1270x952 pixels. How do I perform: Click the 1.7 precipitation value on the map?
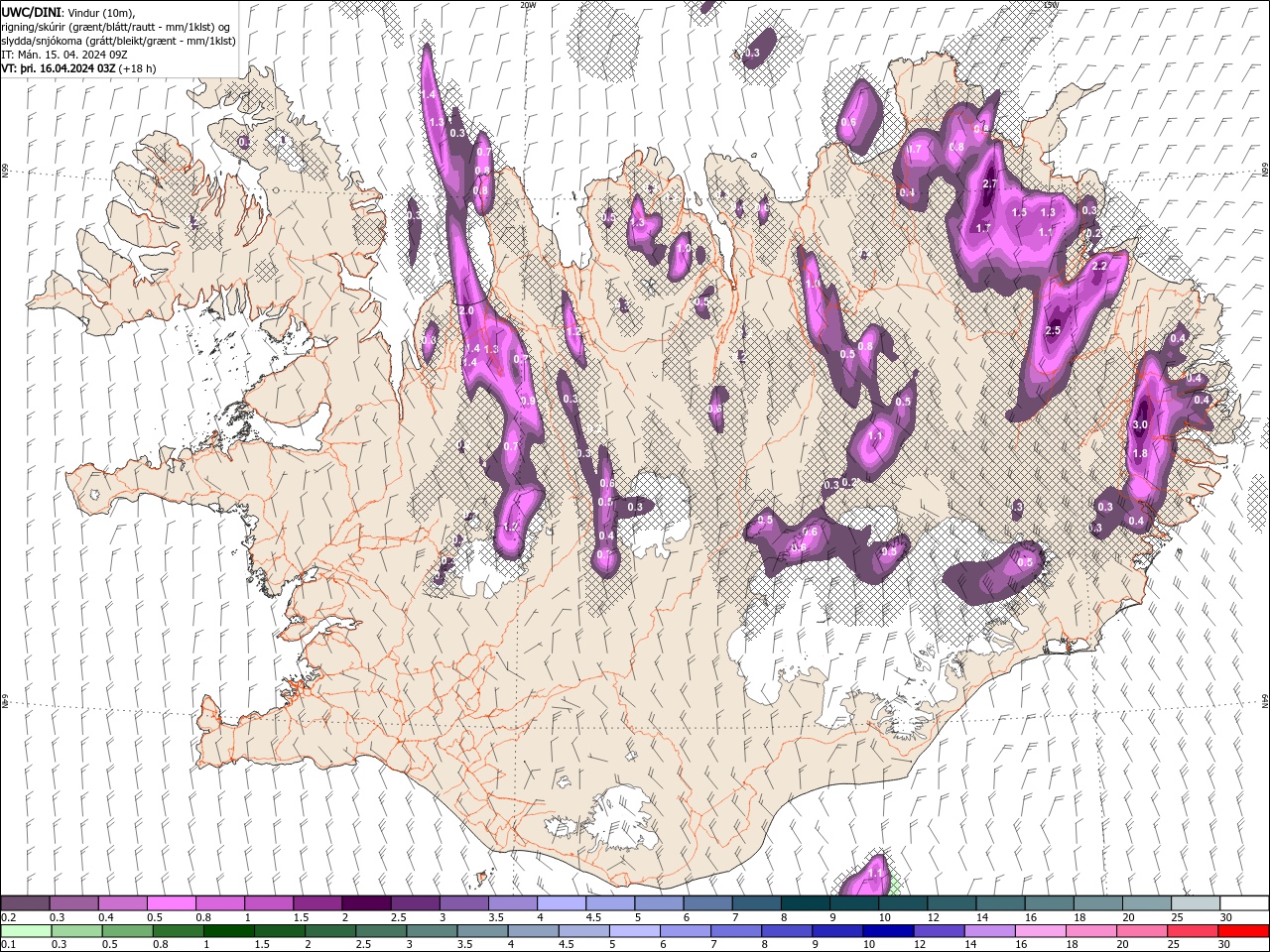[x=984, y=228]
